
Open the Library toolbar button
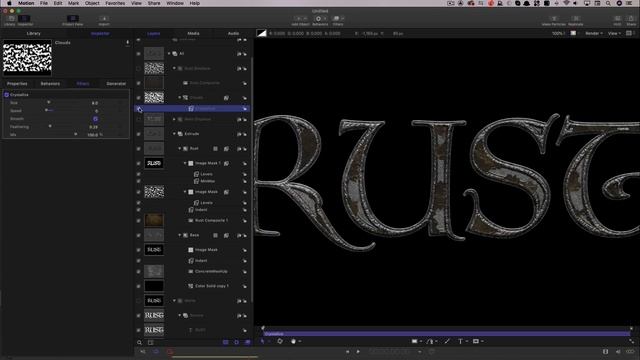point(10,20)
